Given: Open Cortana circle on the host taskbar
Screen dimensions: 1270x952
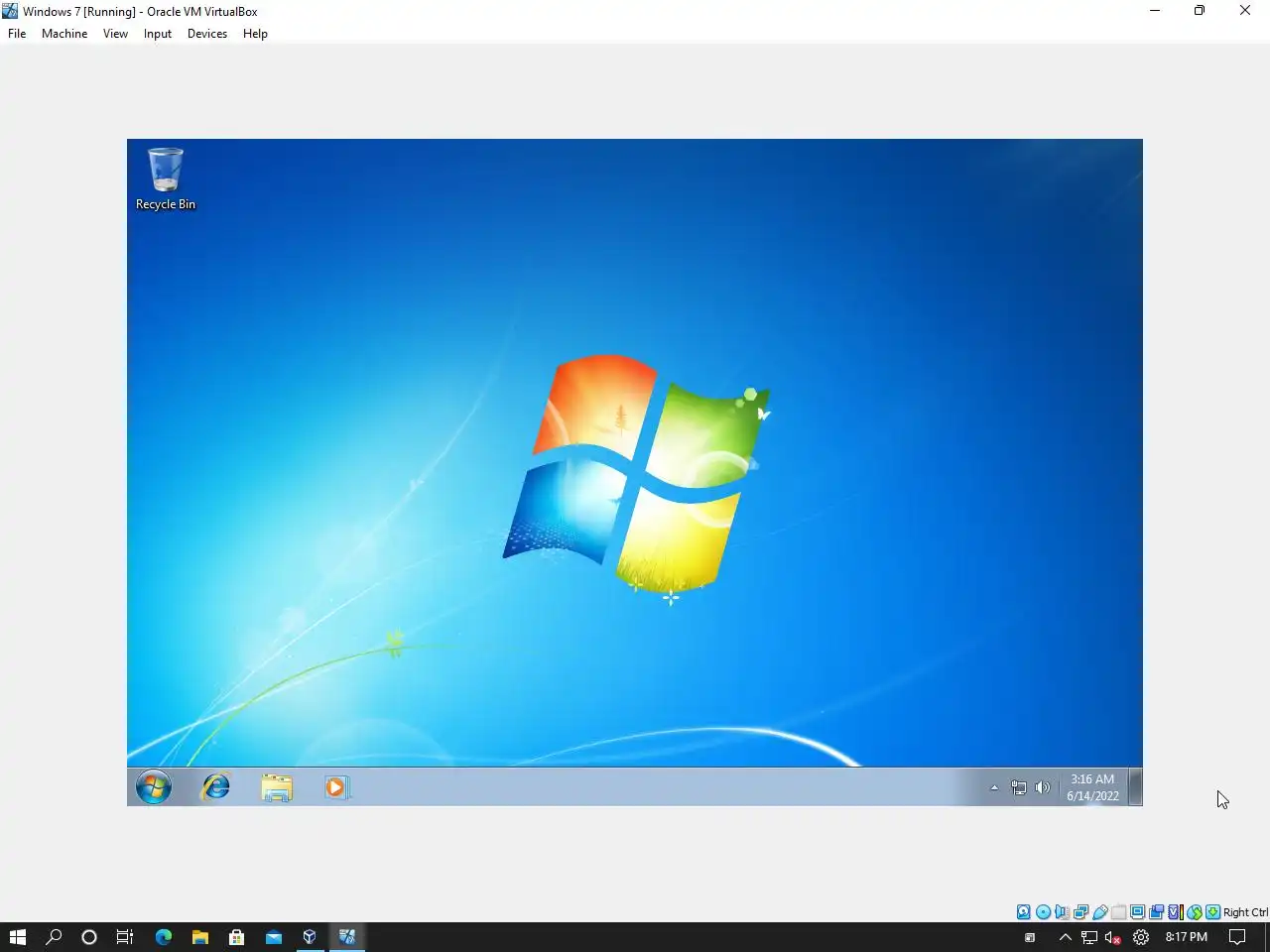Looking at the screenshot, I should click(x=89, y=937).
